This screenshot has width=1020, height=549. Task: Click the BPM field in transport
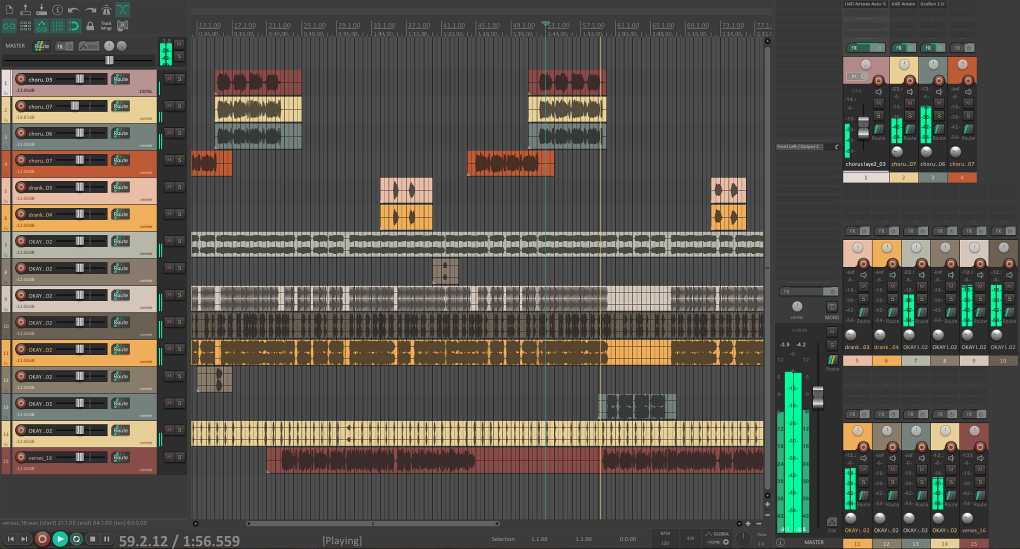tap(665, 539)
